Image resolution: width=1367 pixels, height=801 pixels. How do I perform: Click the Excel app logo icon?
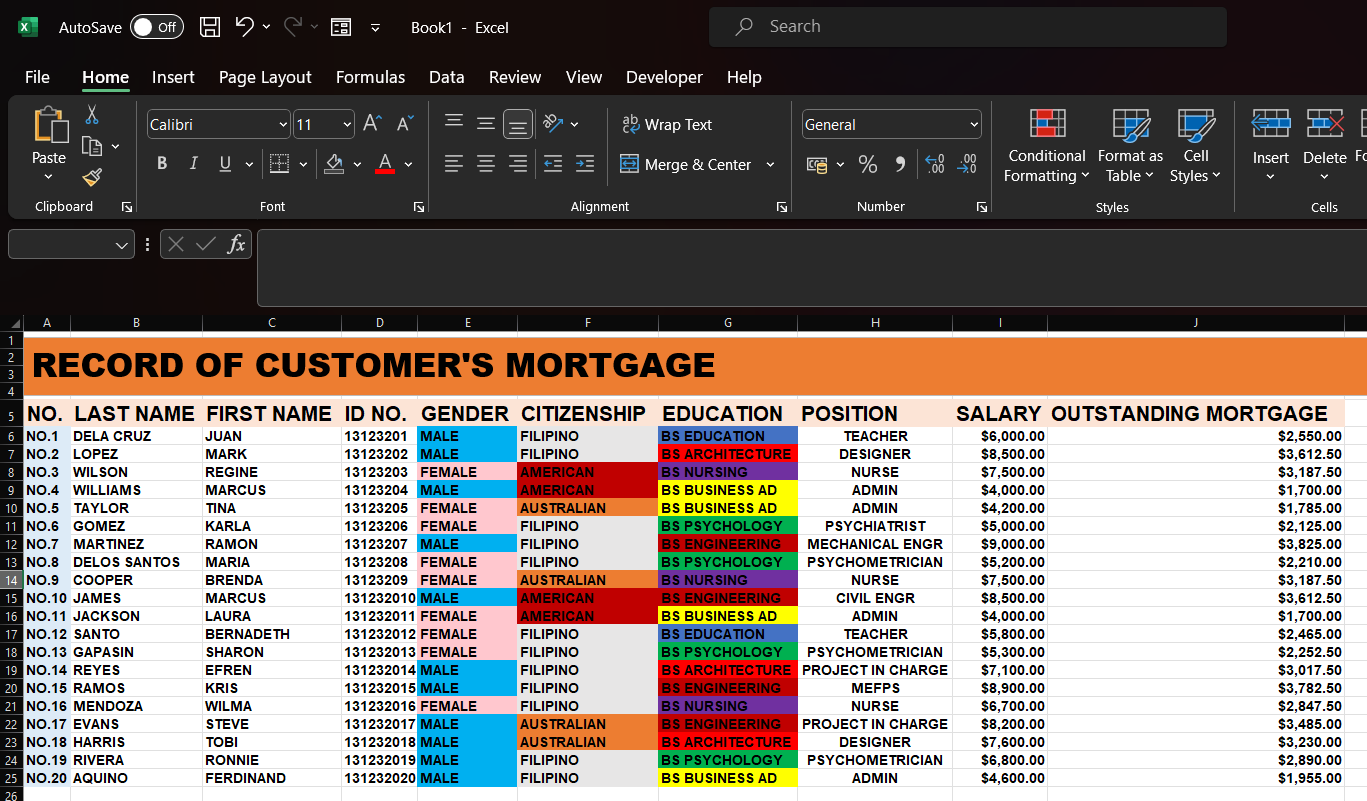pos(28,27)
